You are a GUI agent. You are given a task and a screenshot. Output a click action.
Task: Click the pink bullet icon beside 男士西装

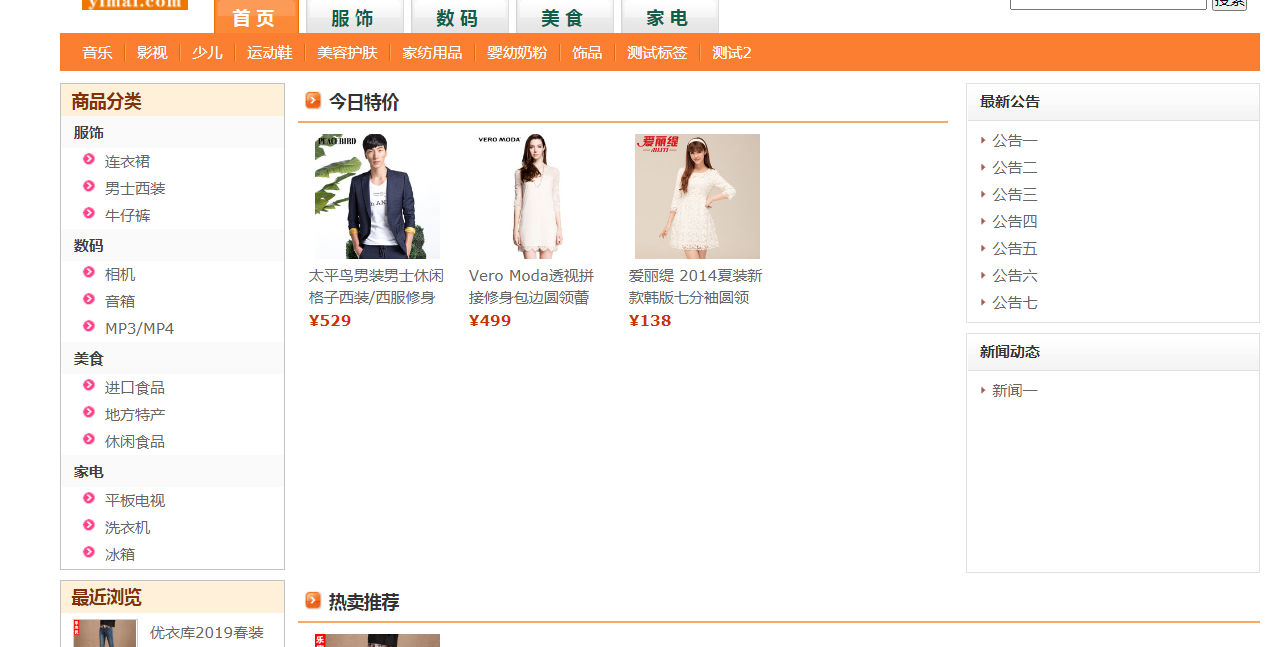pyautogui.click(x=89, y=186)
